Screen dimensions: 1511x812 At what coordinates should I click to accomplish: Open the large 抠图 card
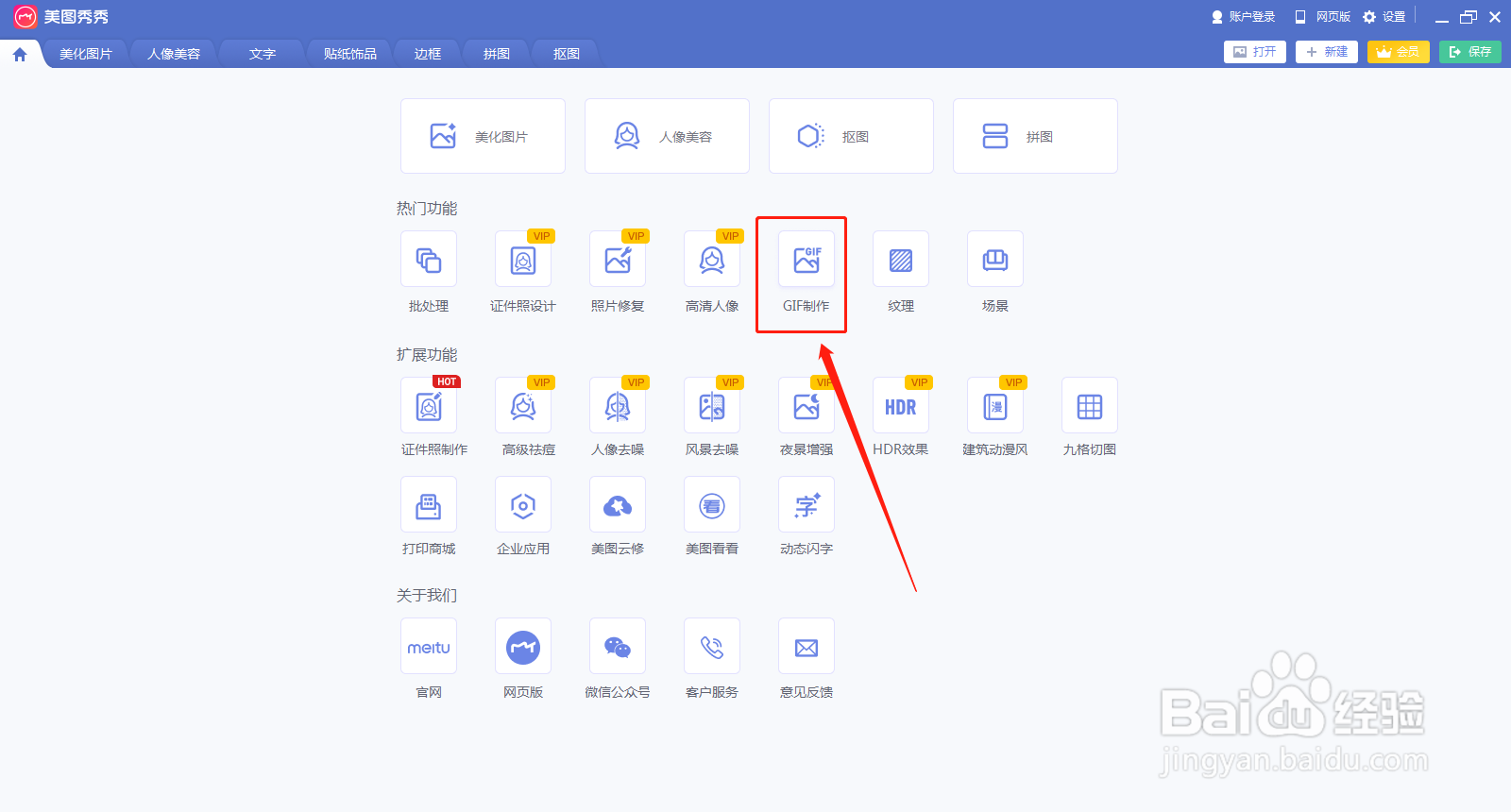click(851, 136)
